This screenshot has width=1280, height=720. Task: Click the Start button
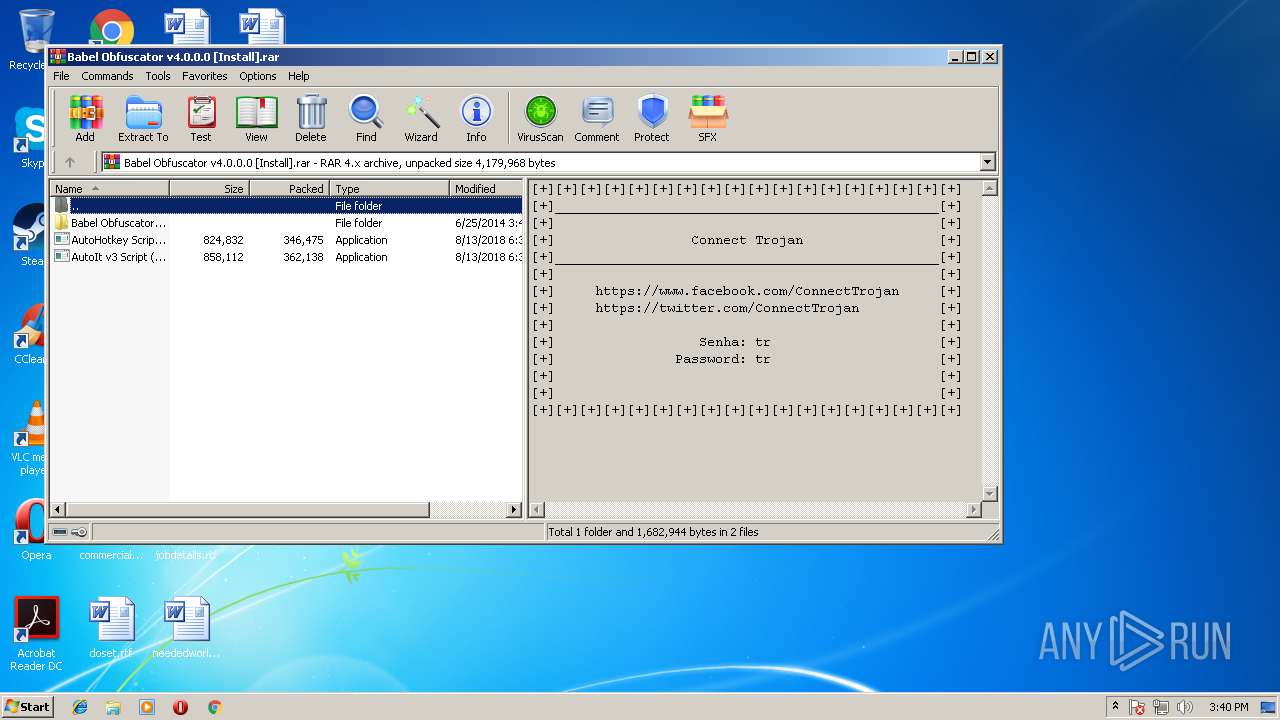click(28, 707)
